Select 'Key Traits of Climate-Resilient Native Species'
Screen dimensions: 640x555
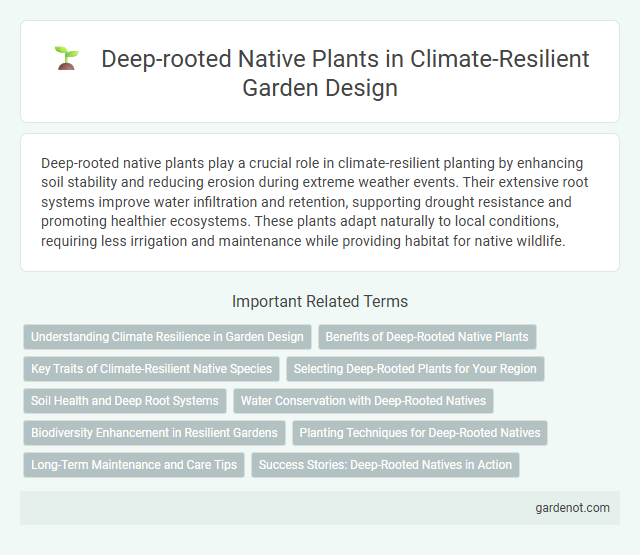coord(151,369)
